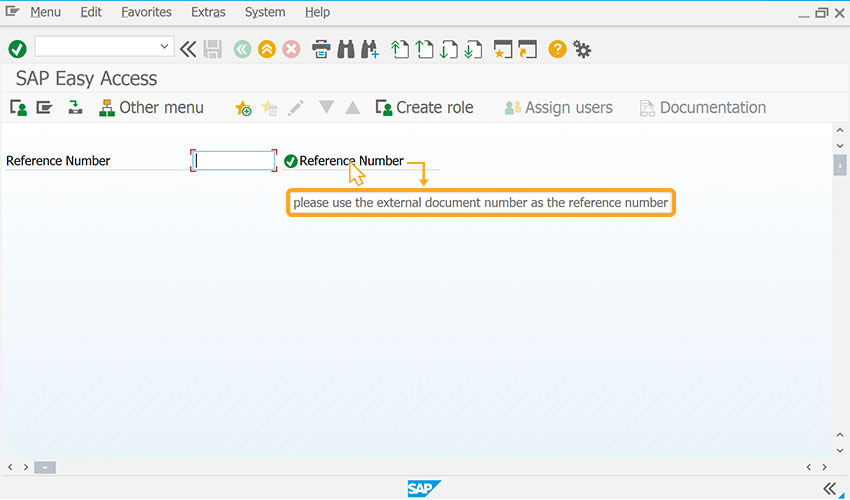The width and height of the screenshot is (850, 500).
Task: Open the Extras menu
Action: coord(208,12)
